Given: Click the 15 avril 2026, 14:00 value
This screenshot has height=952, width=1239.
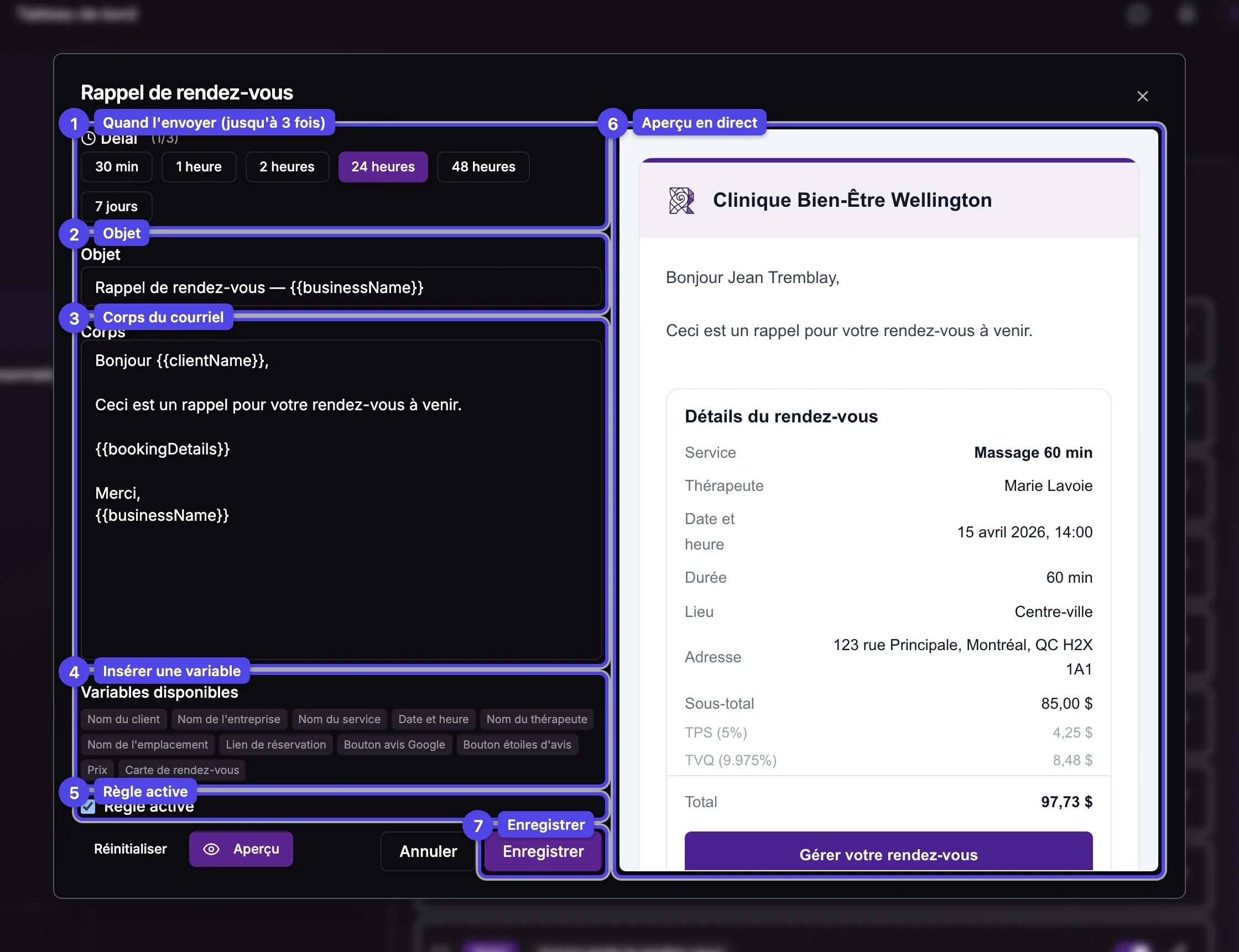Looking at the screenshot, I should [x=1025, y=532].
